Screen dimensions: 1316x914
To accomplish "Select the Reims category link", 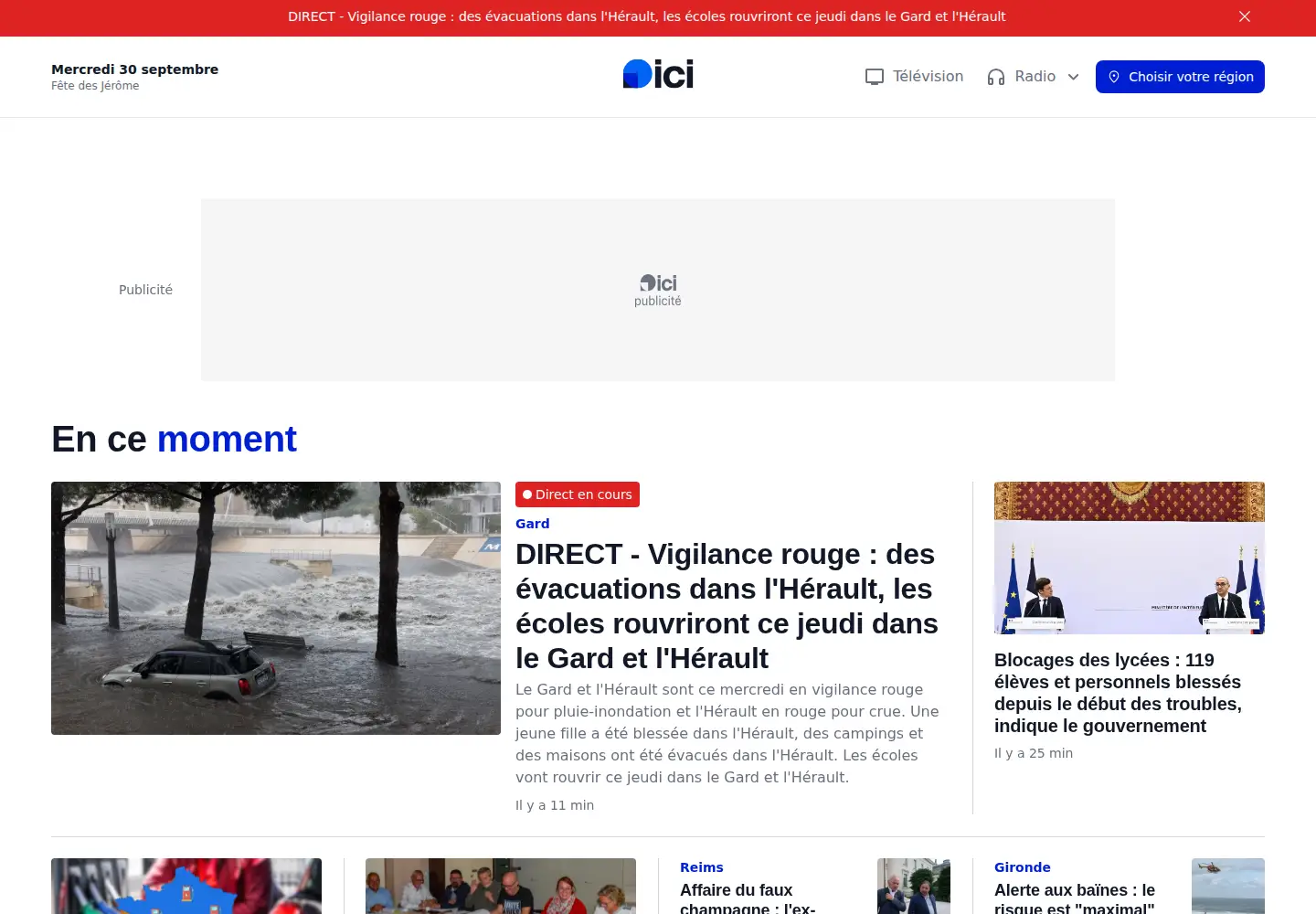I will [702, 867].
